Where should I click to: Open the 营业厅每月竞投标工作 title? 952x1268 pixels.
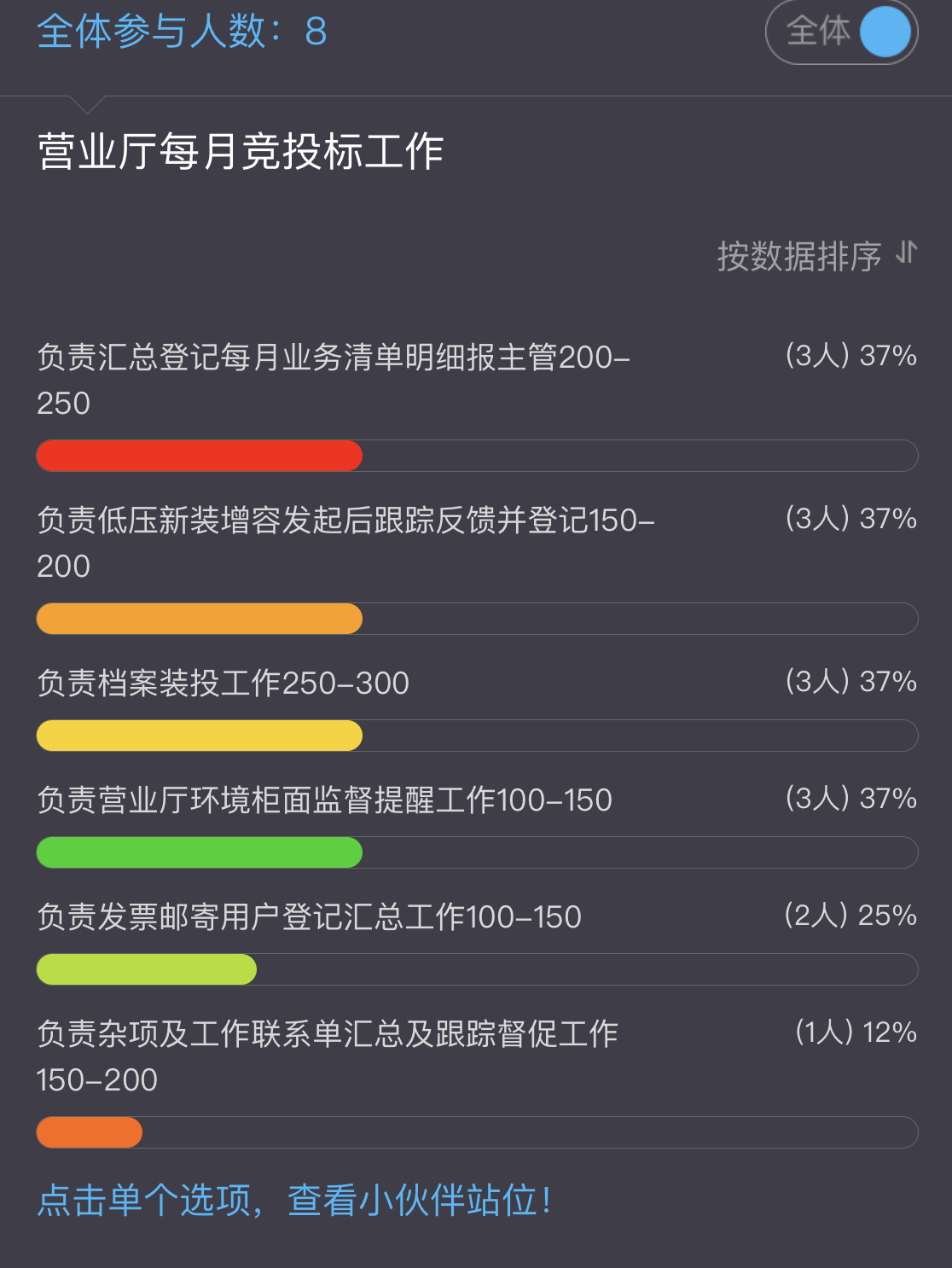(x=241, y=152)
